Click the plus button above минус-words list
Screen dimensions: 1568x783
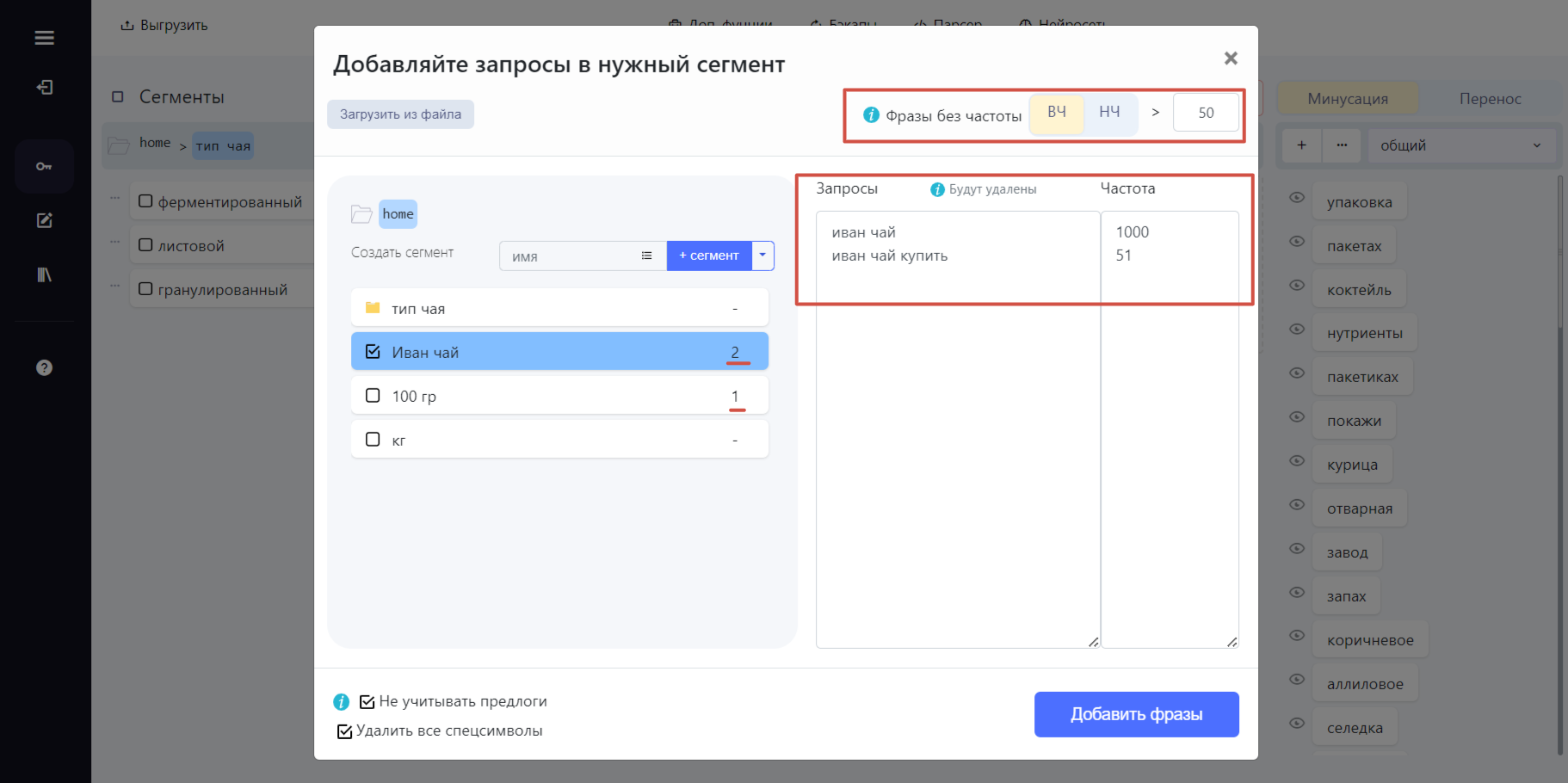1301,145
